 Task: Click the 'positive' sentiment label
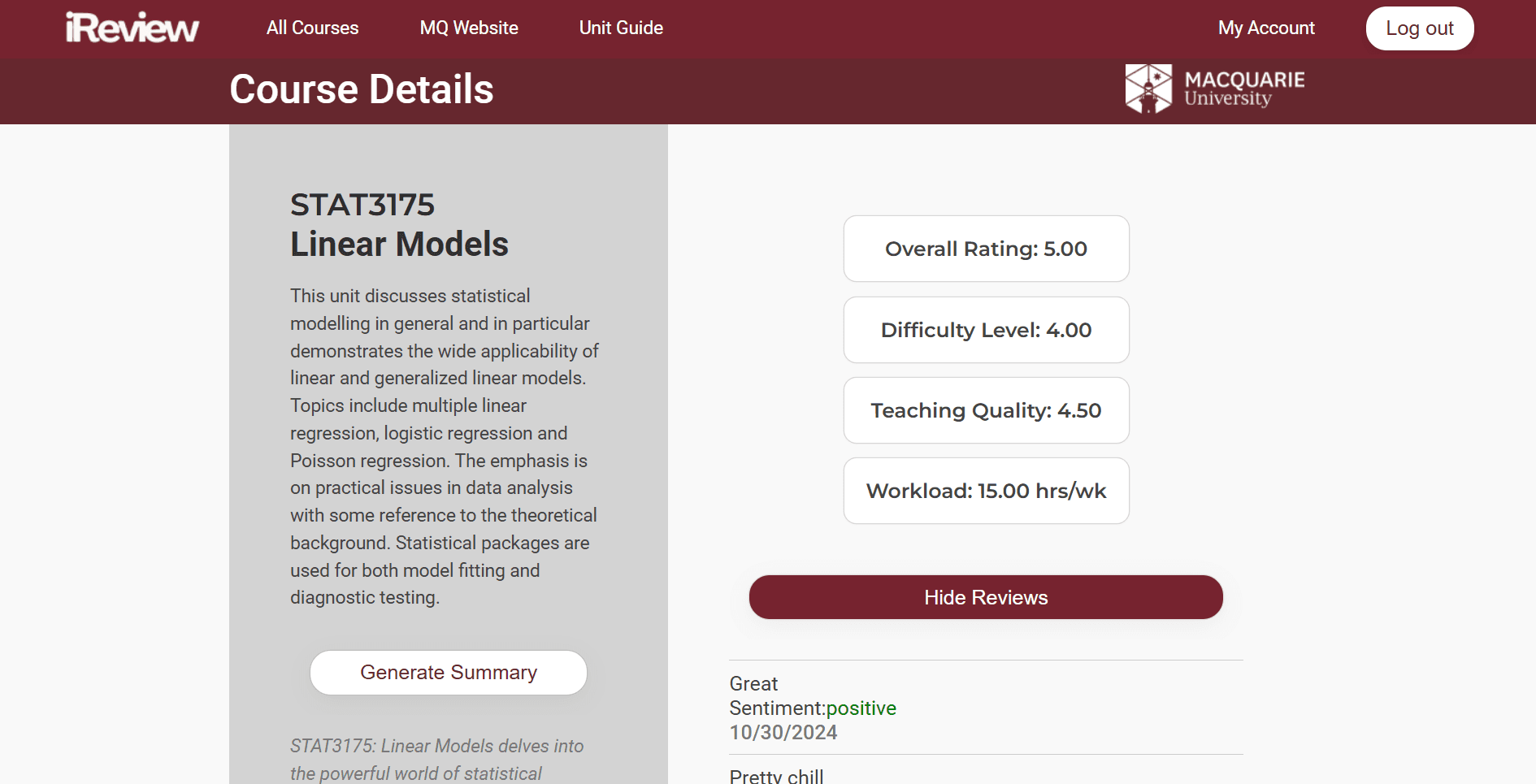coord(861,708)
